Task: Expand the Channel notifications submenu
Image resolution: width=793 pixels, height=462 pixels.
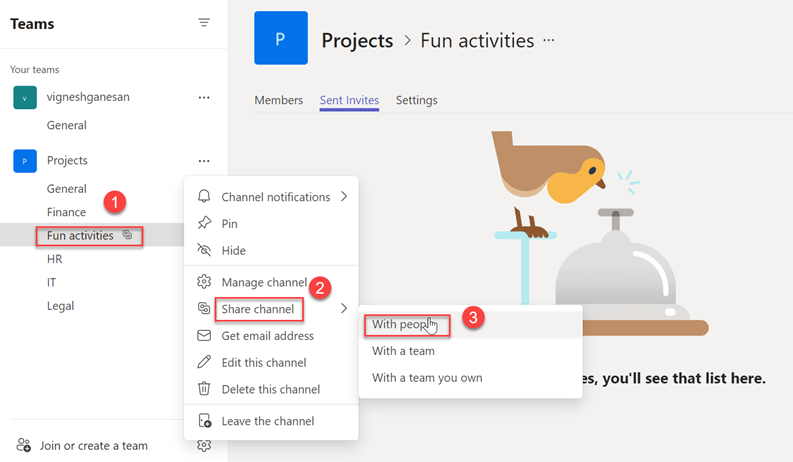Action: click(344, 197)
